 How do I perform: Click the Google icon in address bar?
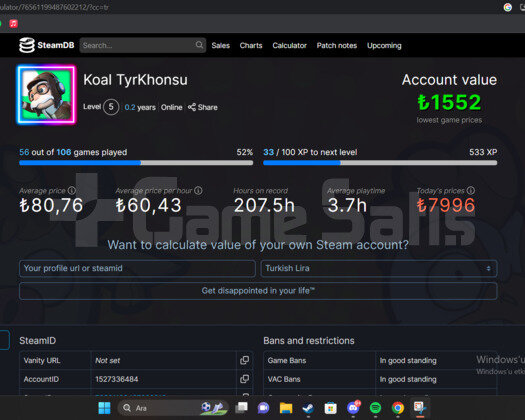pyautogui.click(x=508, y=7)
